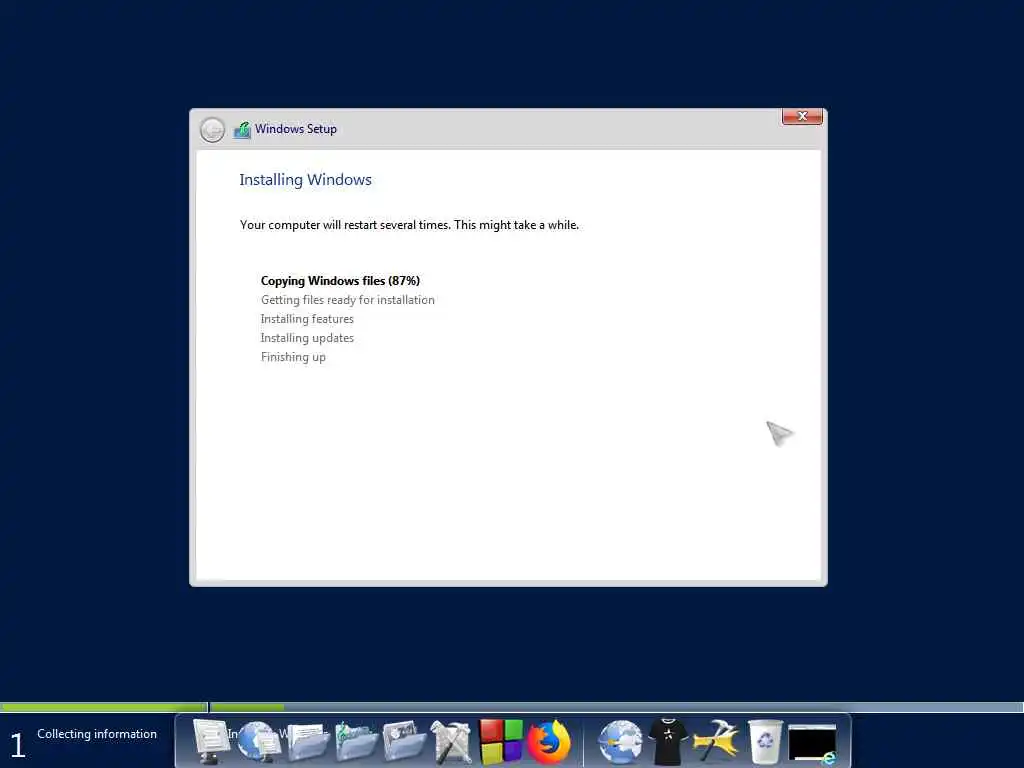The width and height of the screenshot is (1024, 768).
Task: Open the computer monitor icon in dock
Action: tap(210, 741)
